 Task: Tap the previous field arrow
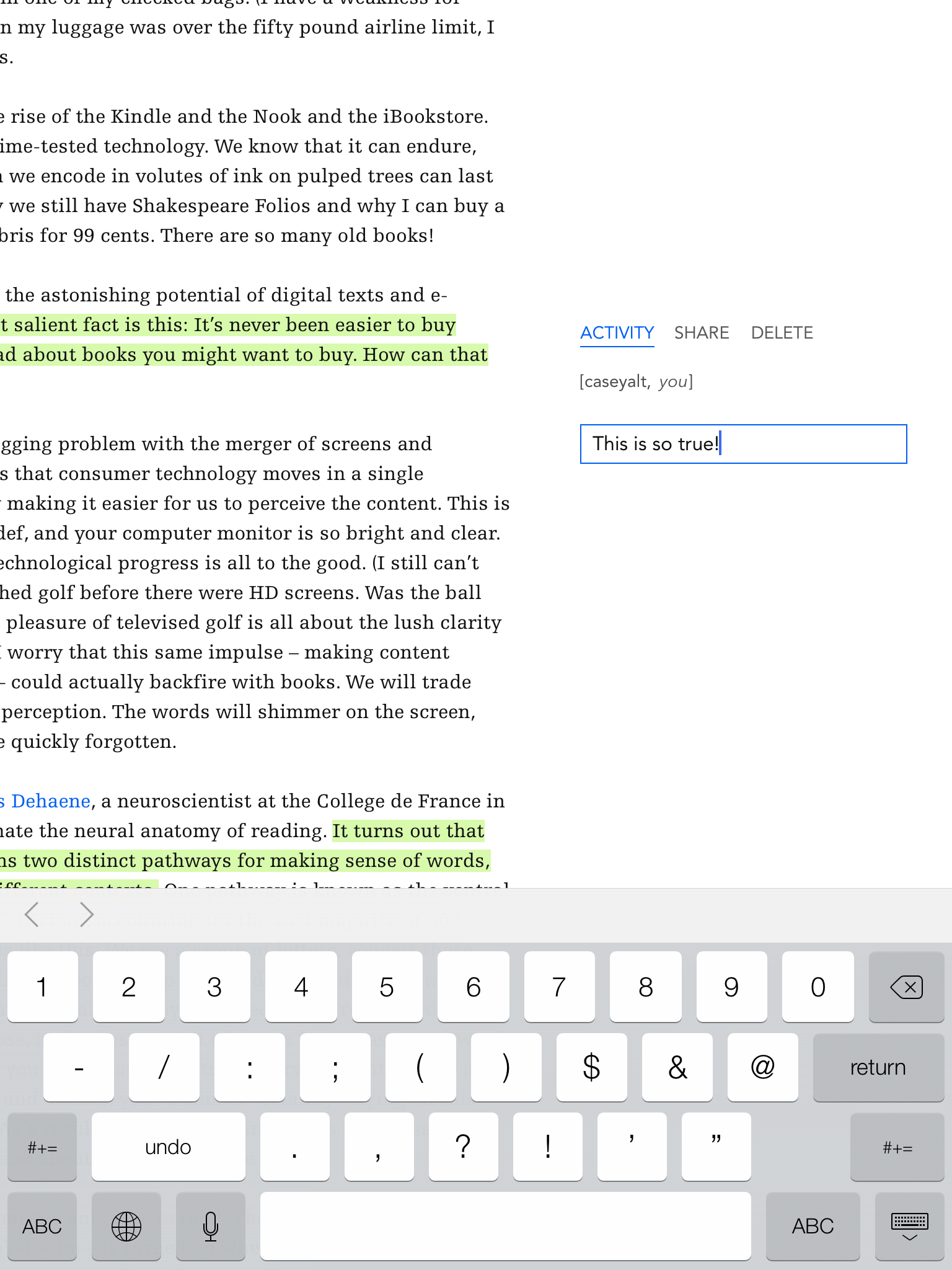point(32,915)
